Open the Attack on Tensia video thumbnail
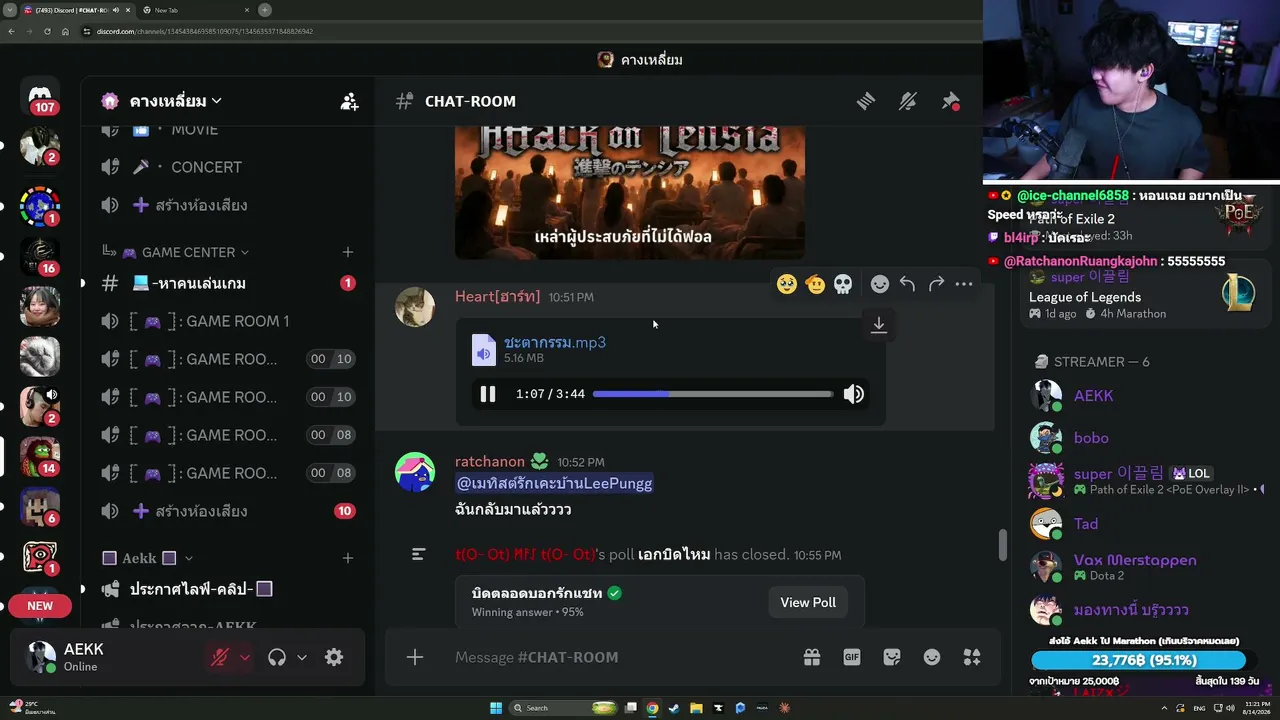 coord(630,192)
